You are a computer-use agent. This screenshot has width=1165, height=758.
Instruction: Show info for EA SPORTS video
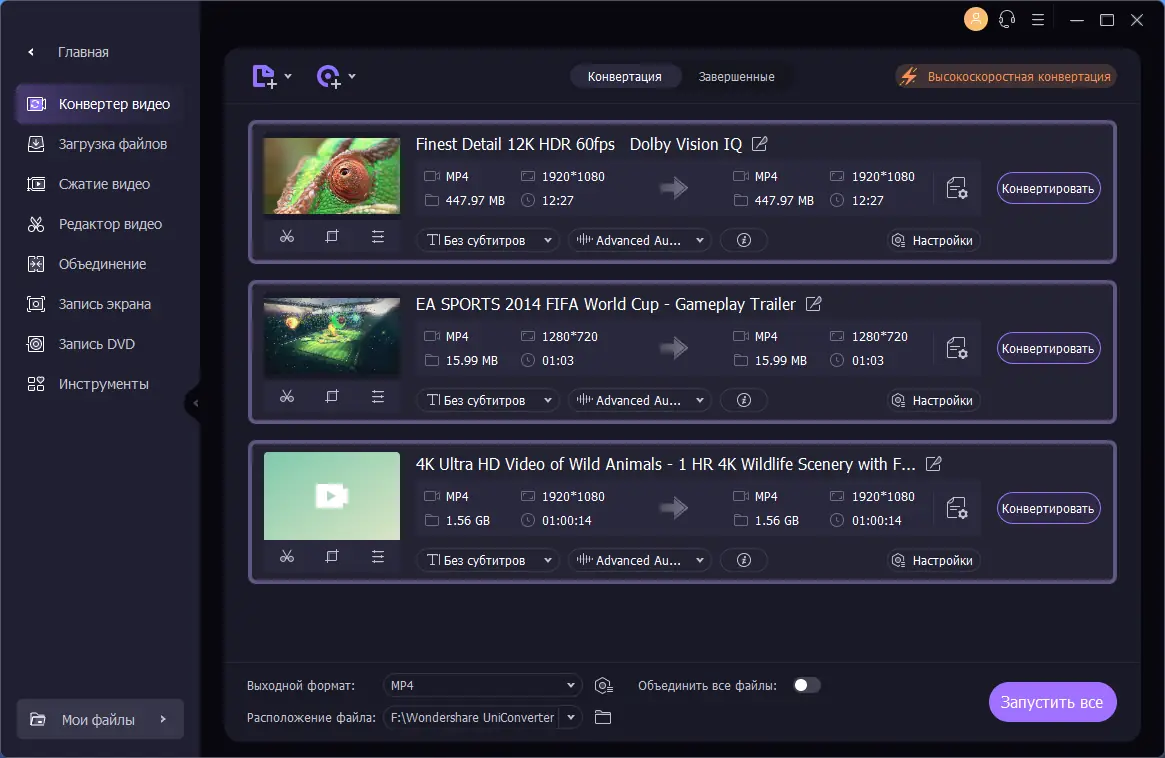(x=744, y=401)
